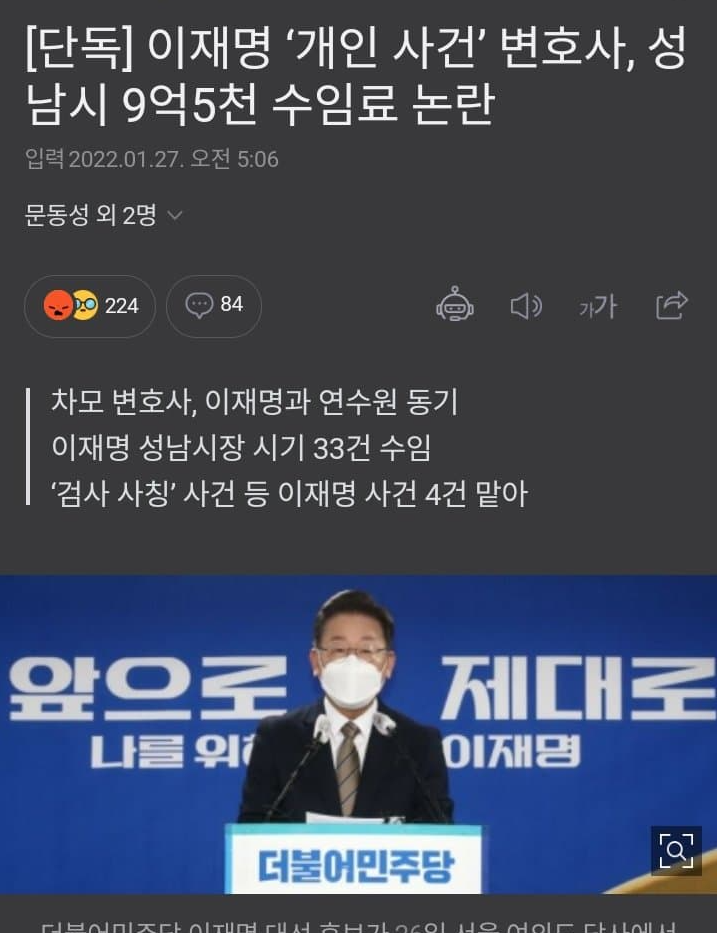The image size is (717, 933).
Task: Tap the summary line 성남시장 시기 33건 수임
Action: point(241,447)
